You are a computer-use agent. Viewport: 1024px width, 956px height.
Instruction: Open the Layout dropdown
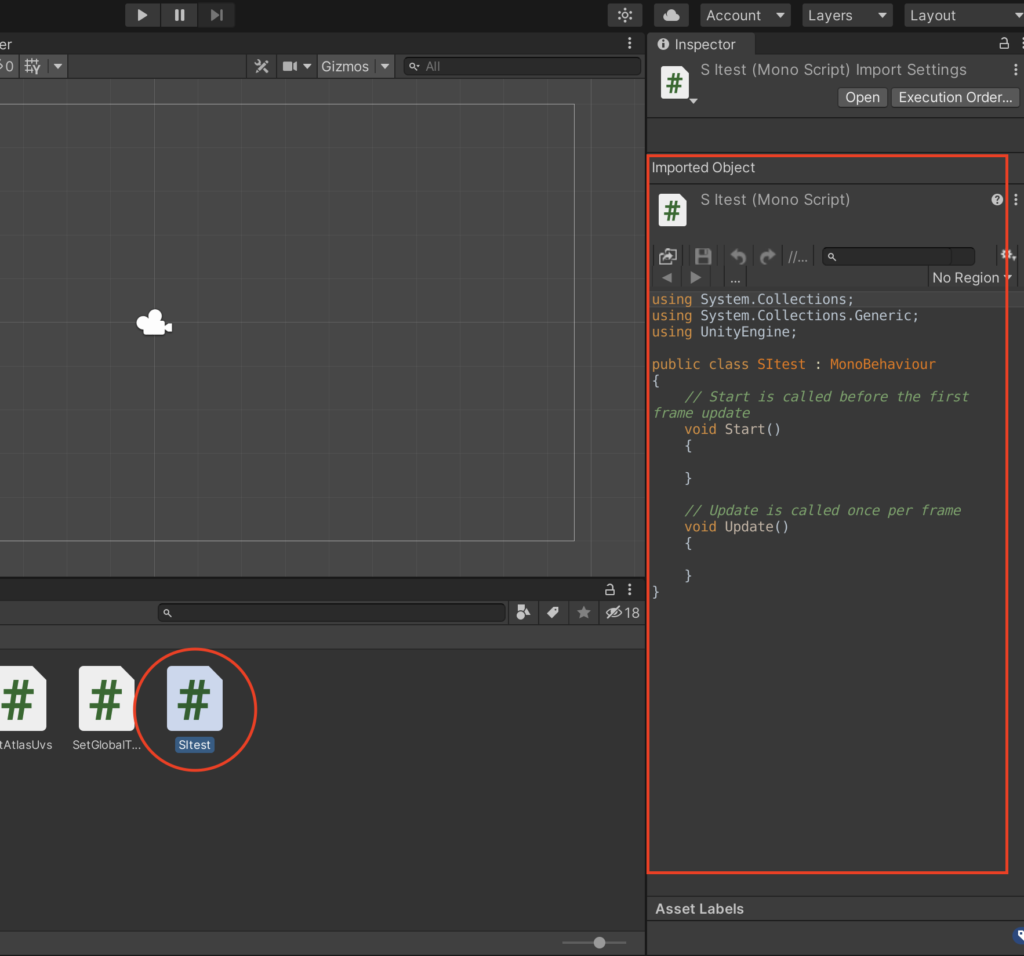(962, 15)
